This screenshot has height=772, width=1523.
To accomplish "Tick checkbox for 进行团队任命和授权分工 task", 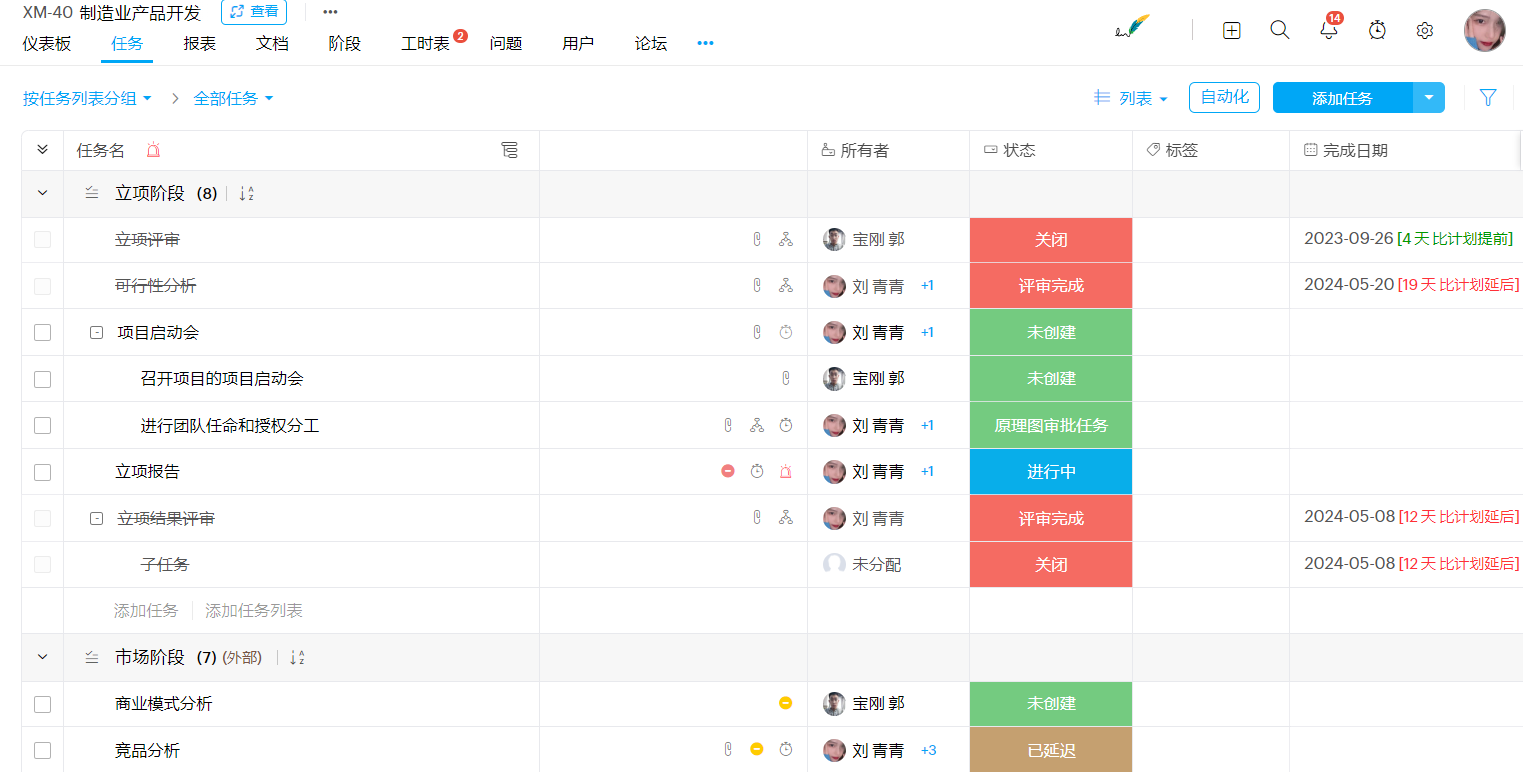I will 42,425.
